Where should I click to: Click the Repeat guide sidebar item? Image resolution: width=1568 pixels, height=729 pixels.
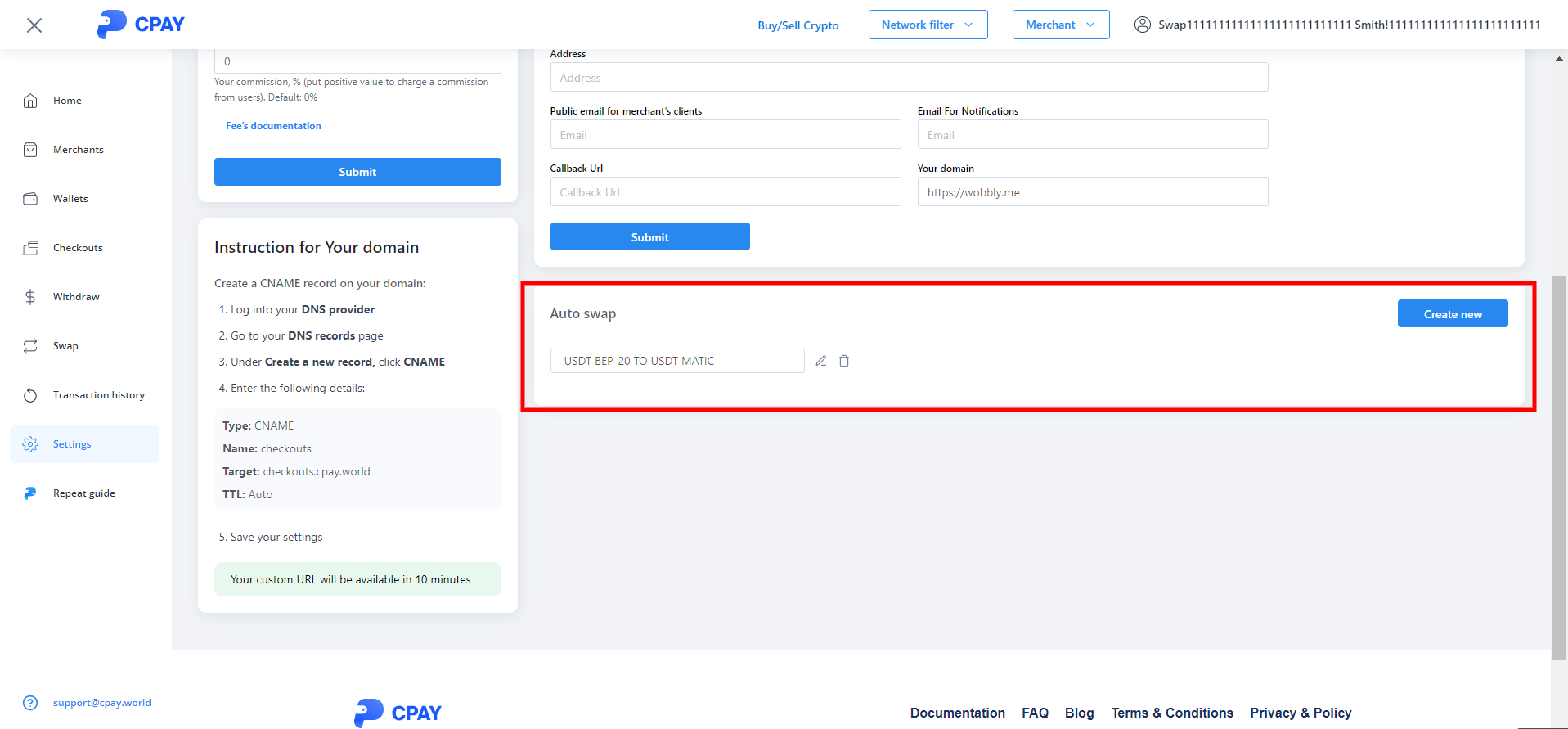(x=83, y=493)
